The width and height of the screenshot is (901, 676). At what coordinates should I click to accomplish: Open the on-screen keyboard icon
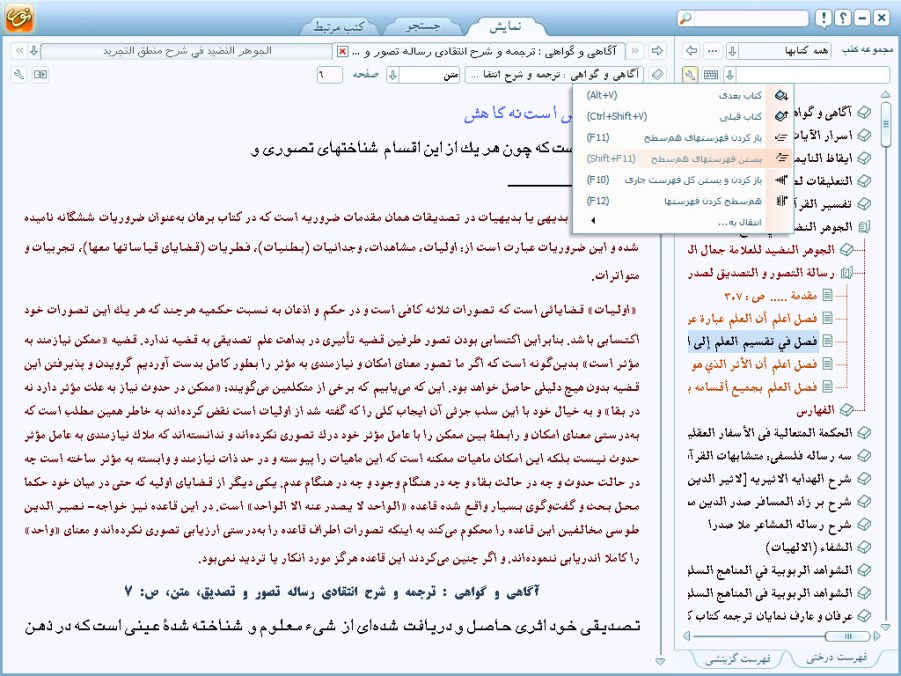(x=711, y=75)
